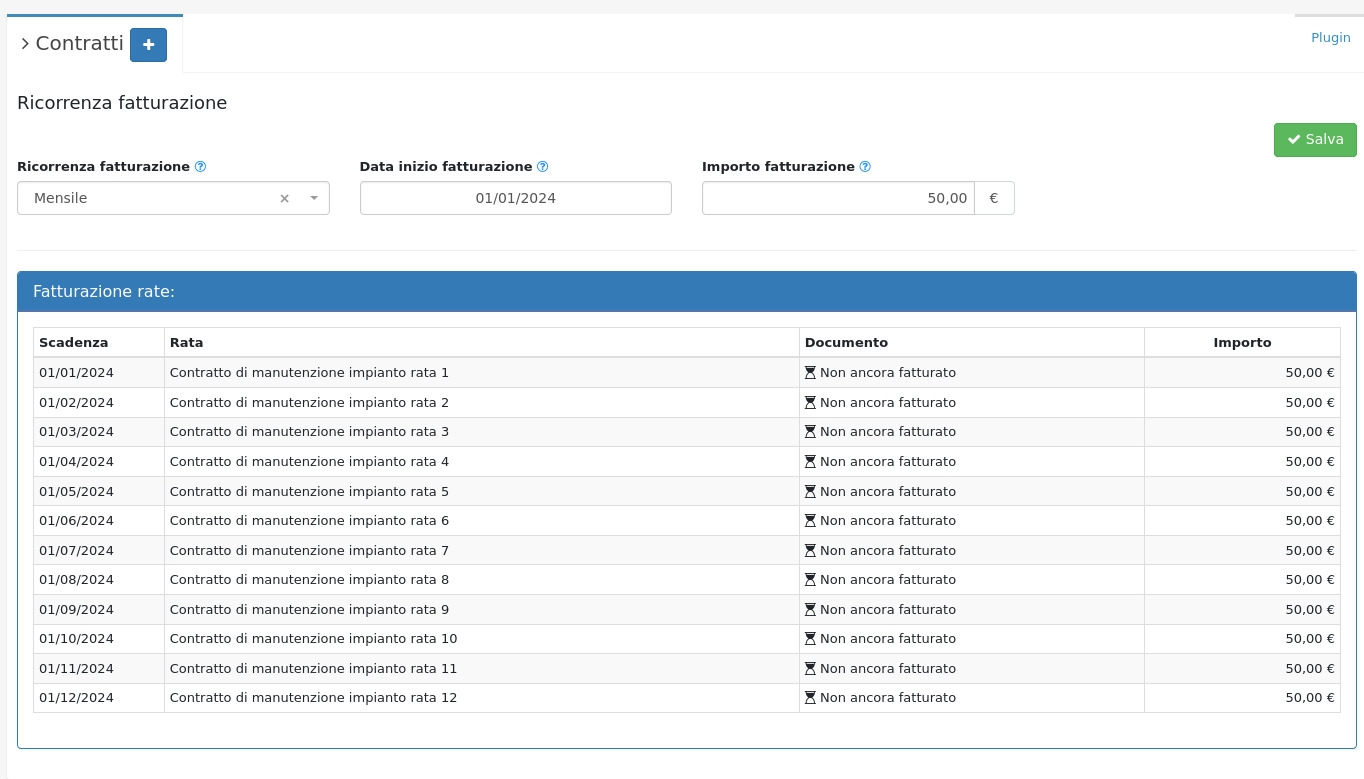Click help icon next to Data inizio fatturazione

(543, 167)
